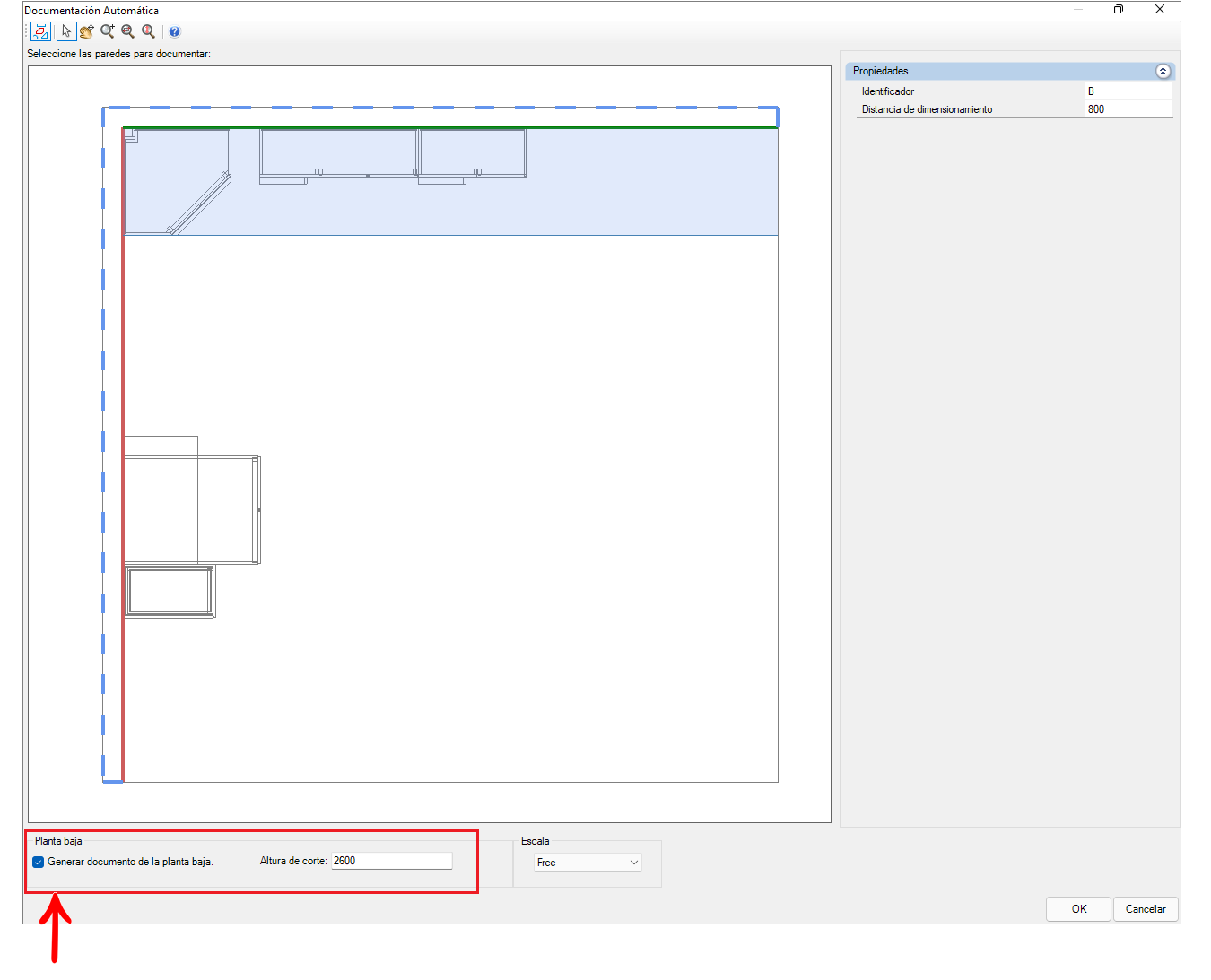
Task: Click the zoom extents magnifier tool
Action: pos(149,31)
